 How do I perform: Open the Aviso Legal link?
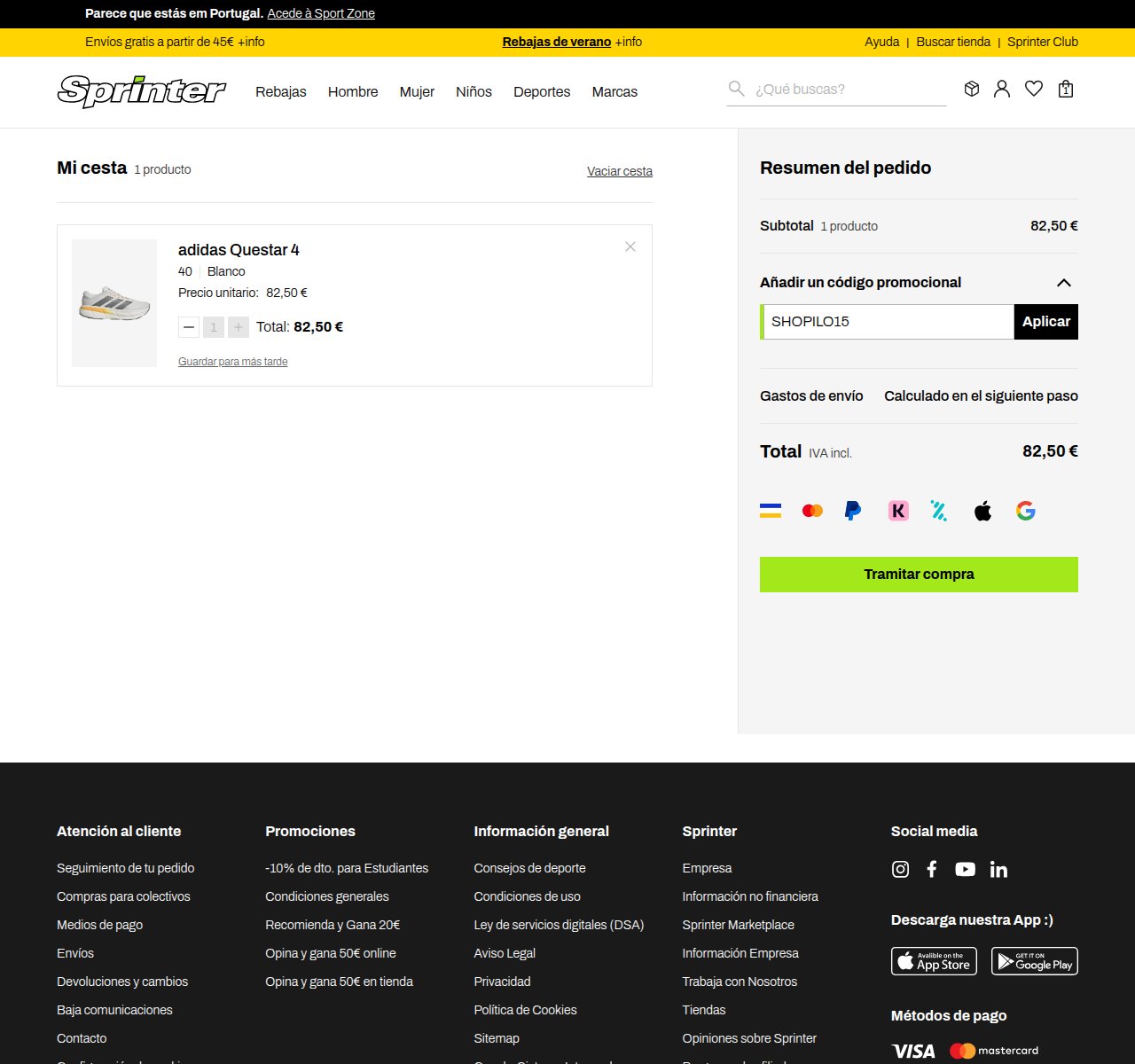pos(505,953)
